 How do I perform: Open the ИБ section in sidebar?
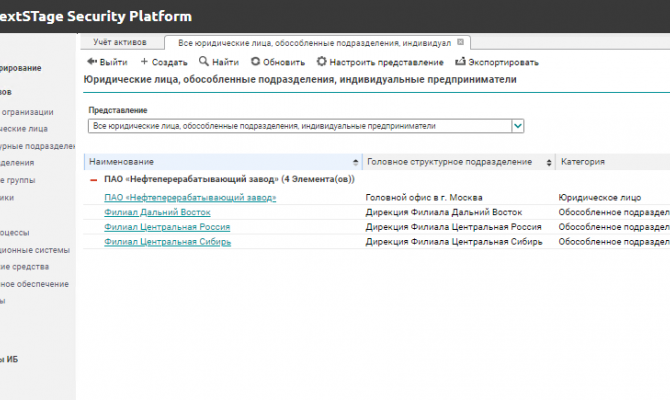(x=9, y=359)
